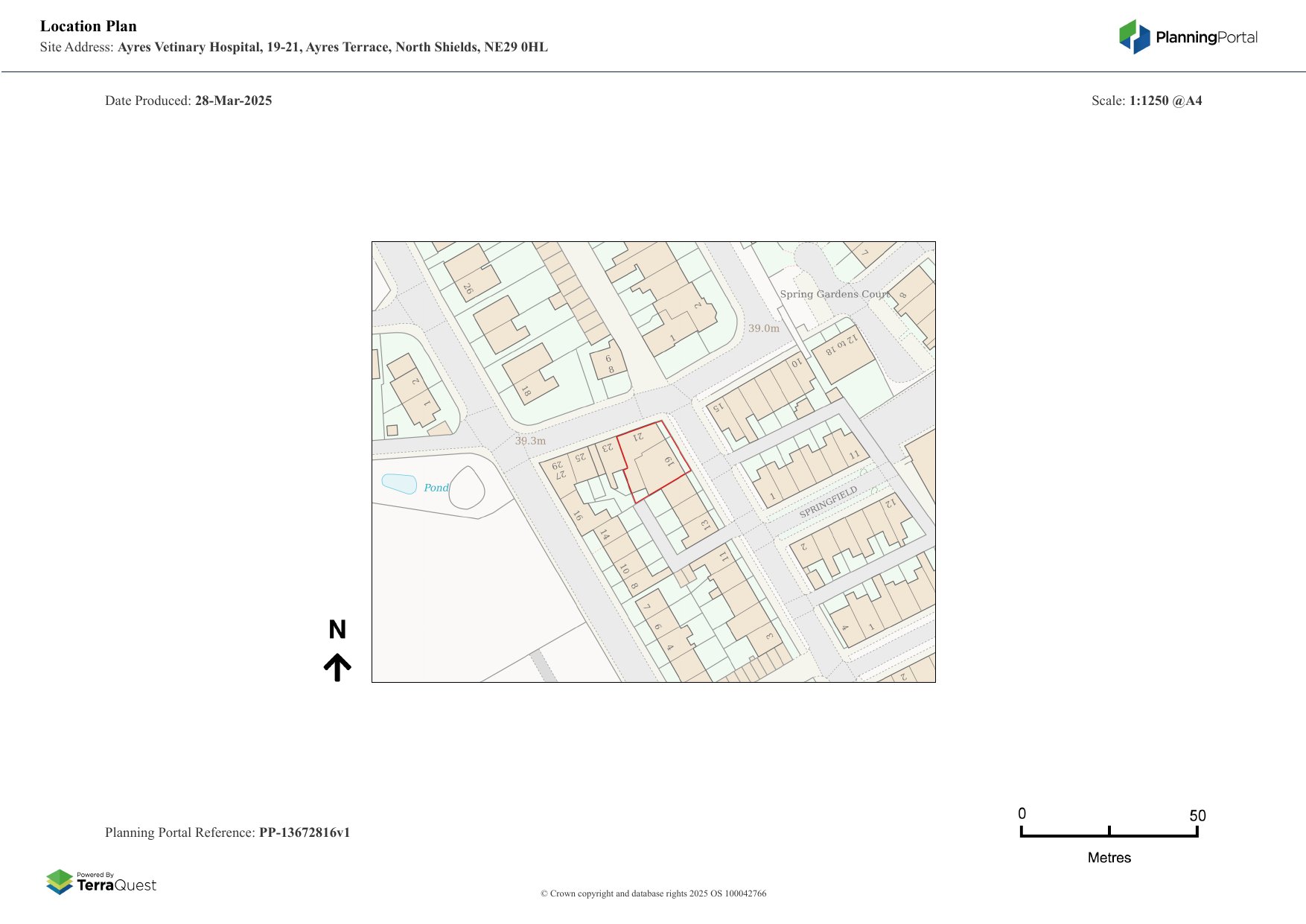This screenshot has width=1306, height=924.
Task: Click the scale bar line
Action: 1109,835
